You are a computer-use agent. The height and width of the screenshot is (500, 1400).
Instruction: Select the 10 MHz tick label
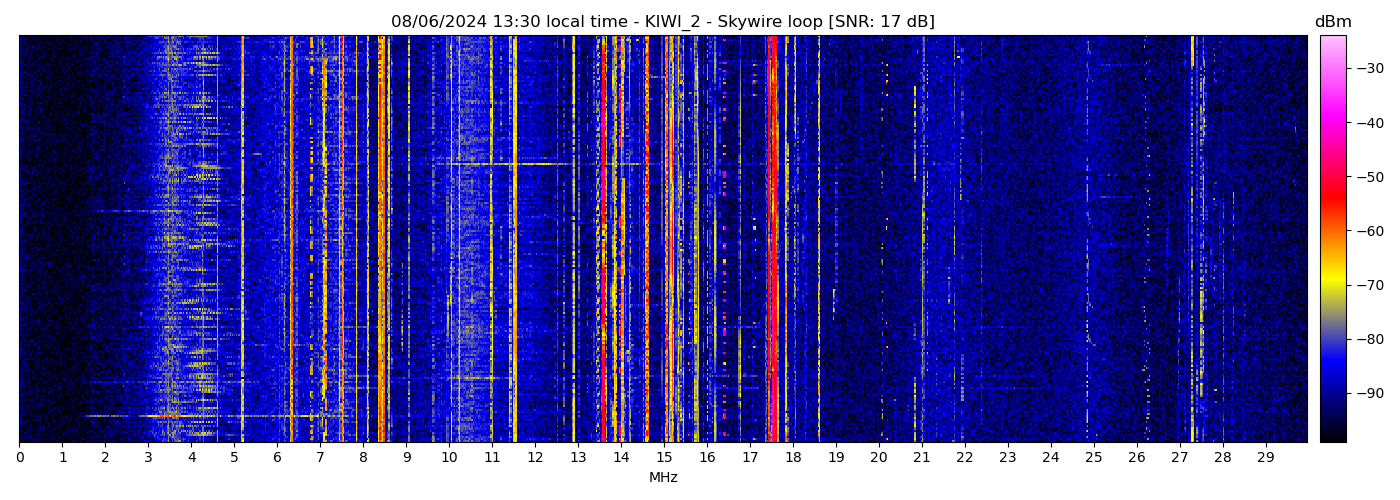pyautogui.click(x=449, y=458)
